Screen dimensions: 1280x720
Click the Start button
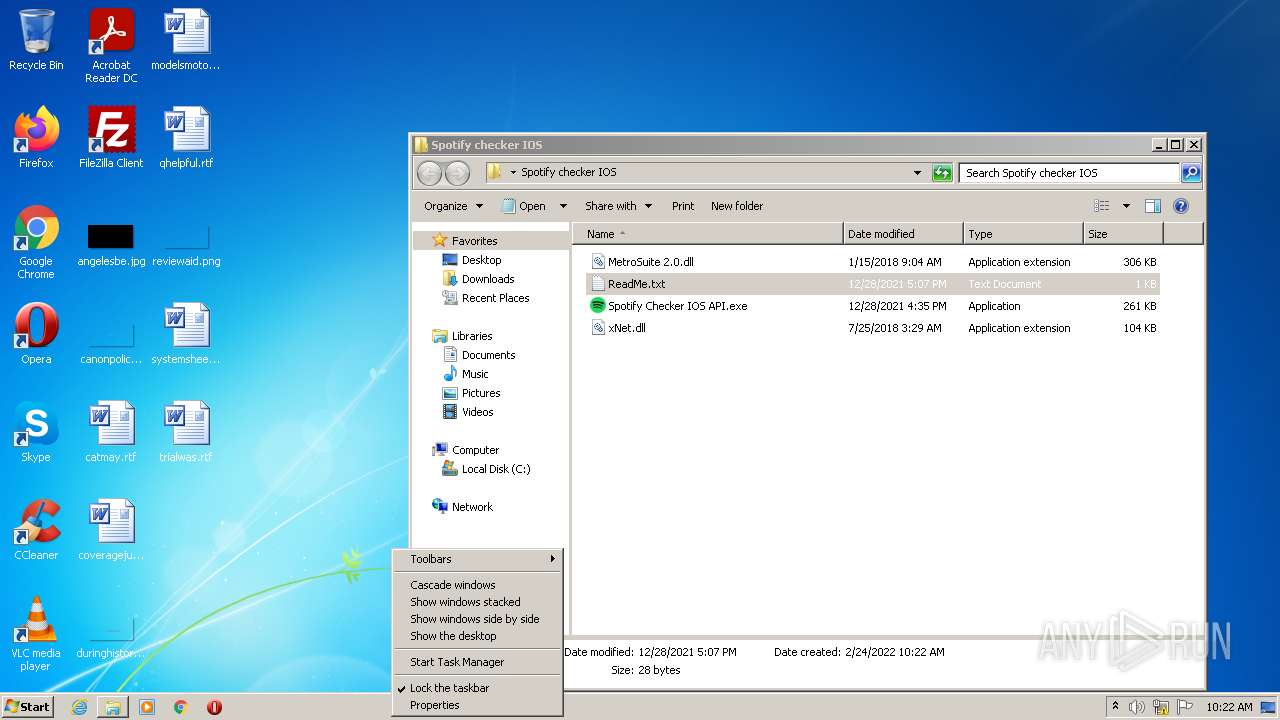pos(27,707)
